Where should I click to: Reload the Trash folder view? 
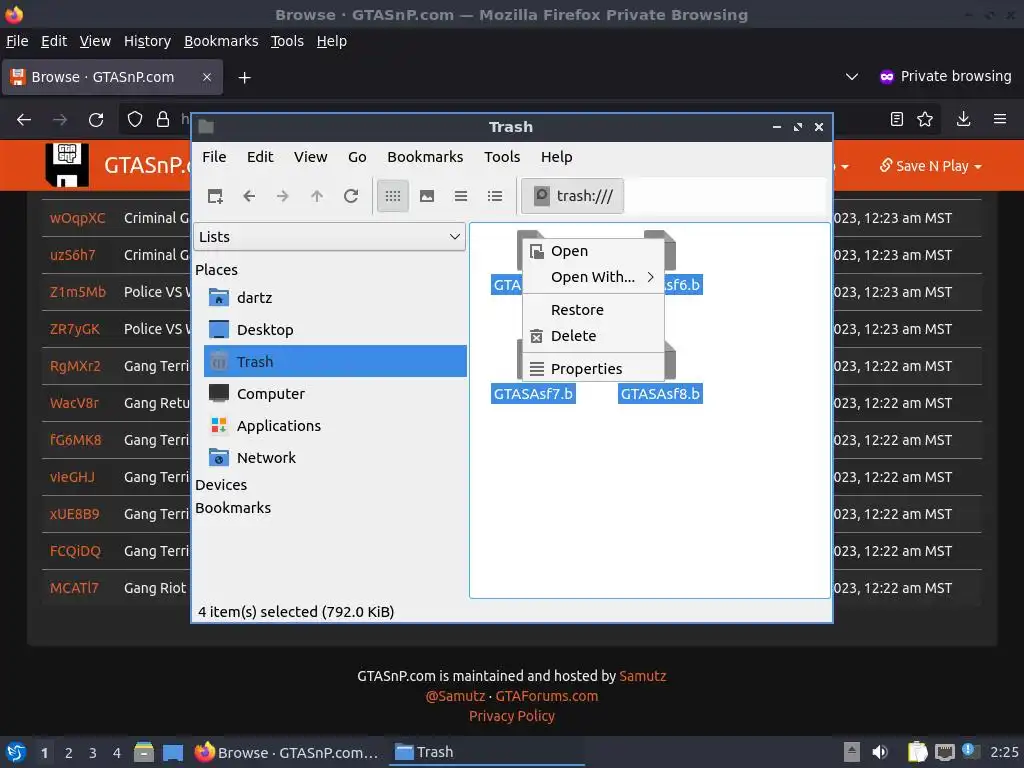(x=351, y=196)
